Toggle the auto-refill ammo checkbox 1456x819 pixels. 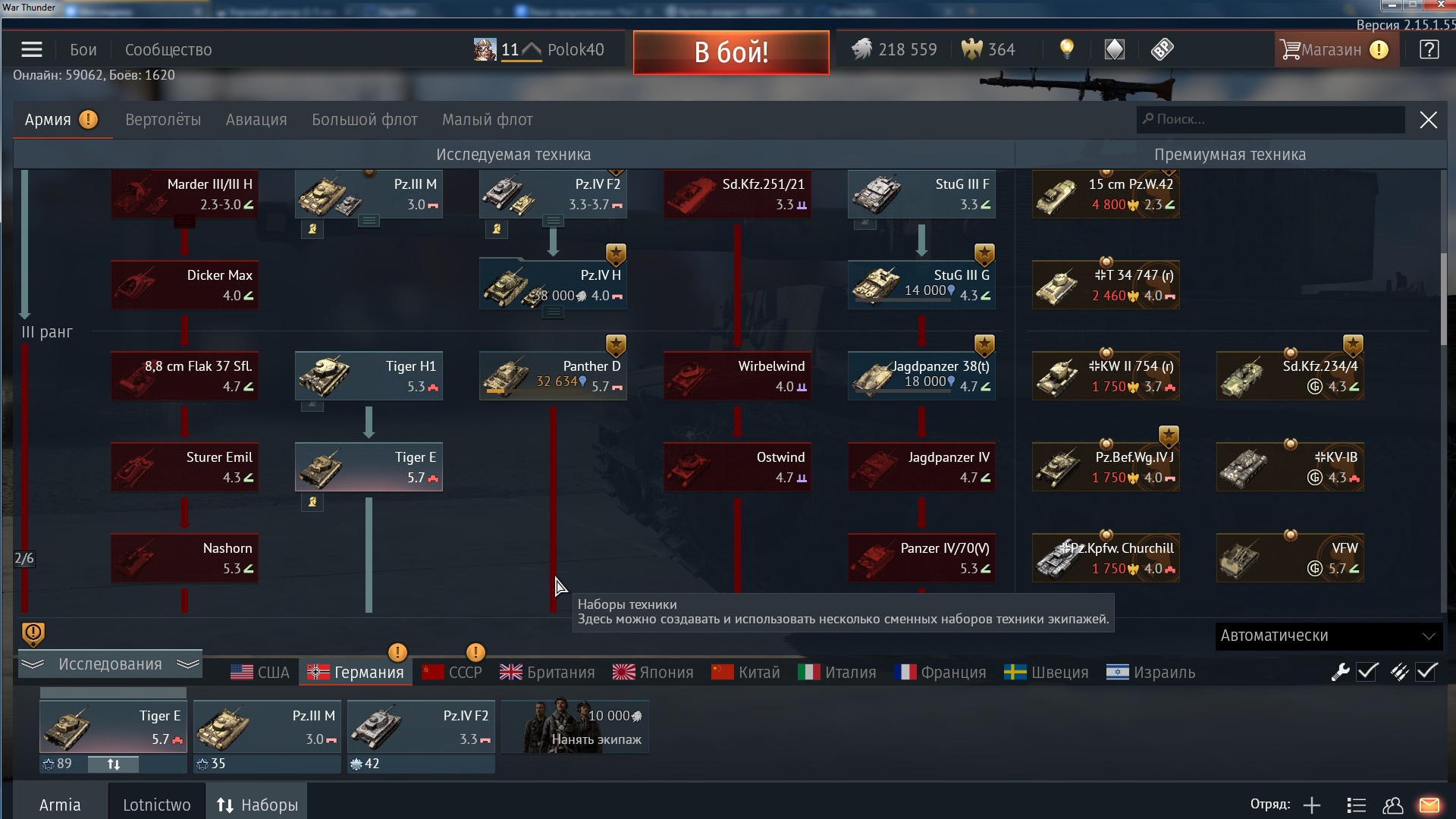1426,672
